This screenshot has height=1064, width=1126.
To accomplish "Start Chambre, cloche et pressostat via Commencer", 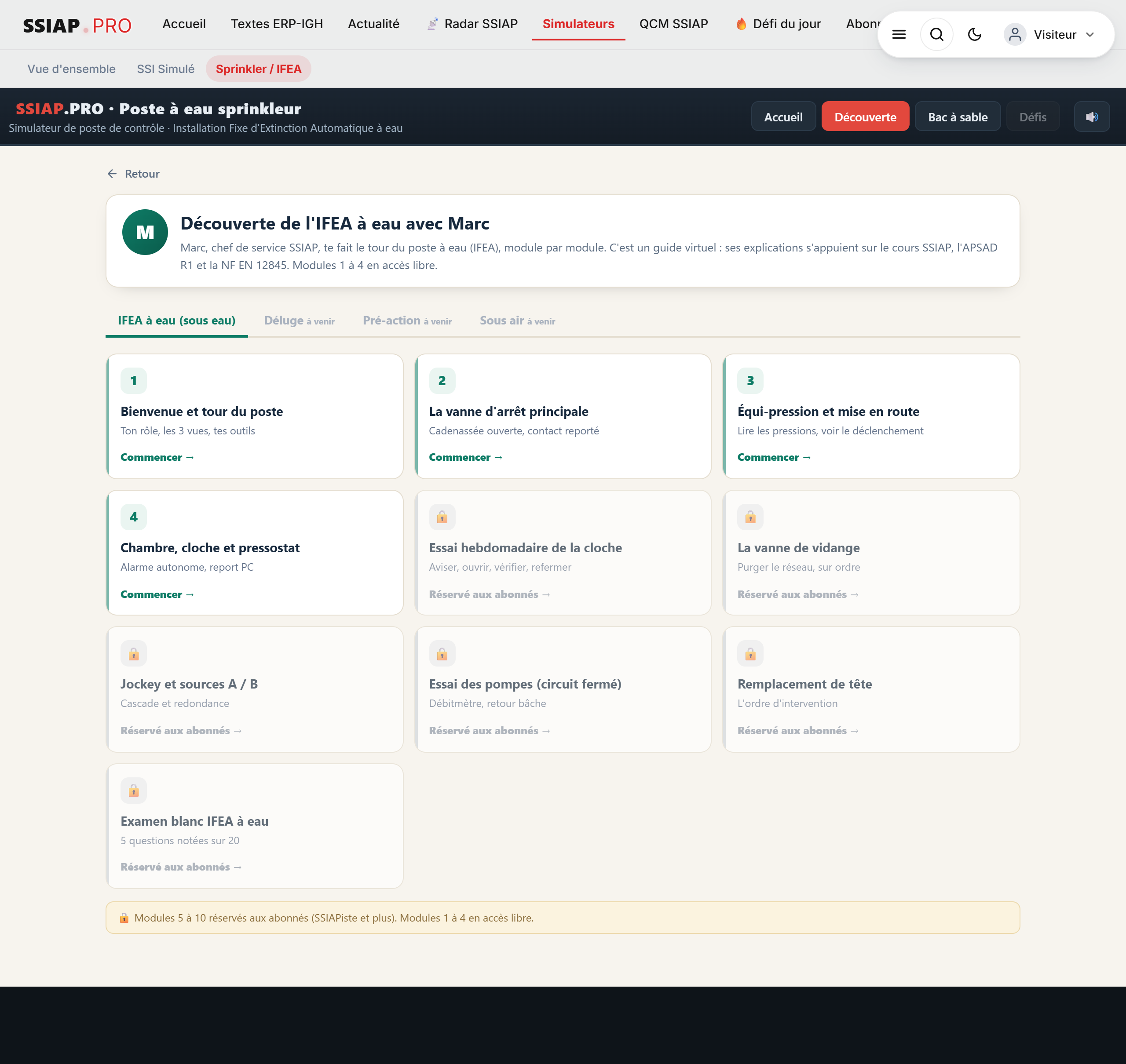I will pos(157,594).
